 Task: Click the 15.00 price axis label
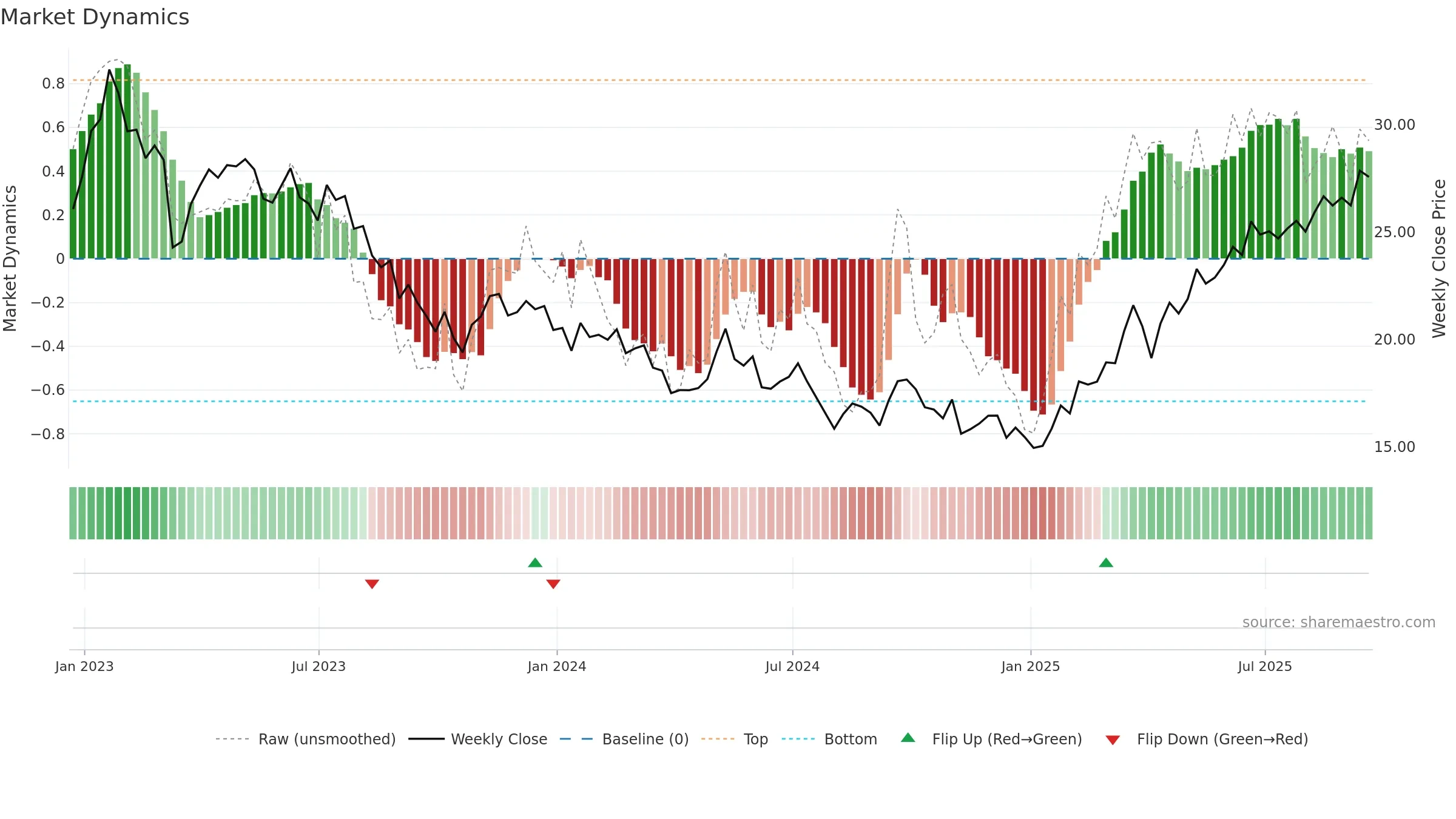[1395, 447]
